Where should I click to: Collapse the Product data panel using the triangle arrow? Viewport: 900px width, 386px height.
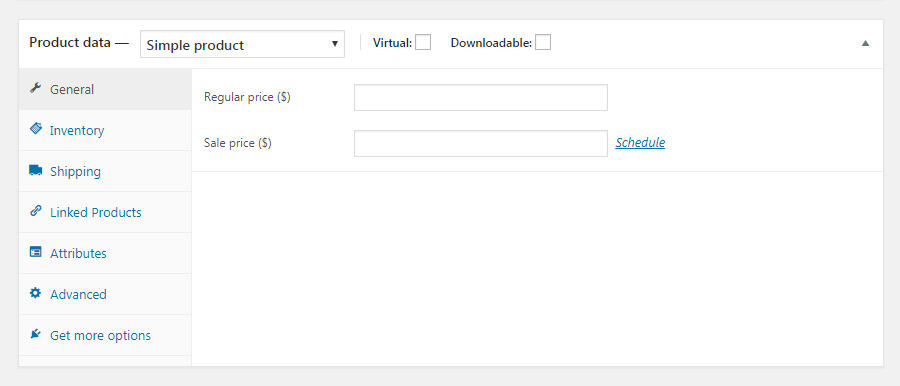point(866,43)
